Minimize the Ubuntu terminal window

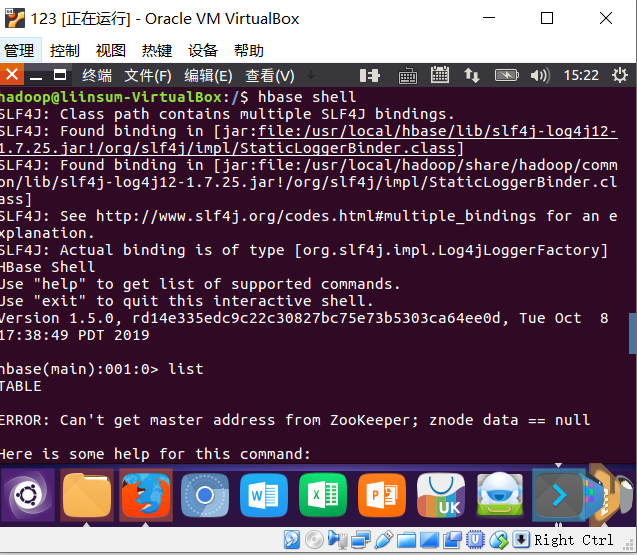click(36, 76)
